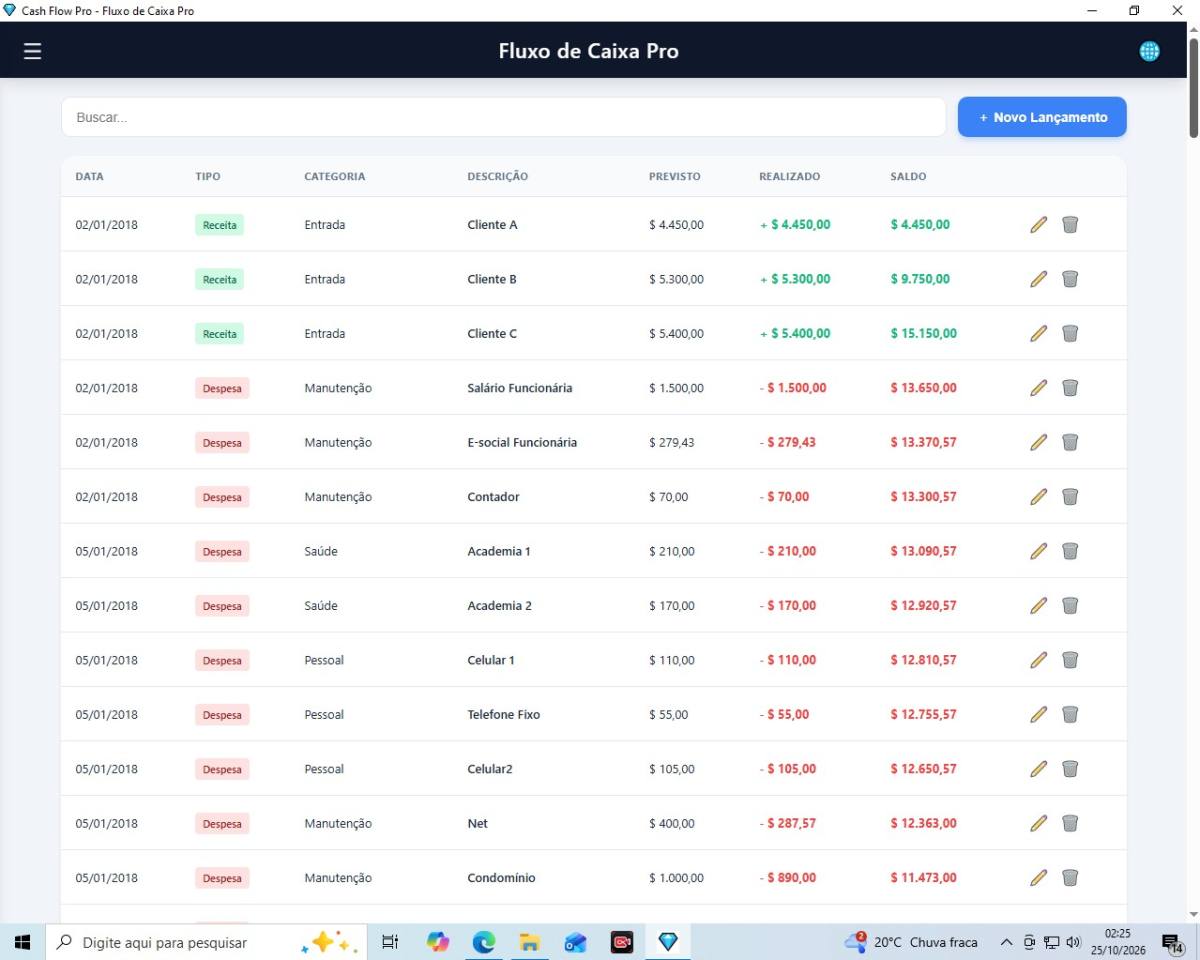Open the hamburger menu
1200x960 pixels.
pos(33,51)
